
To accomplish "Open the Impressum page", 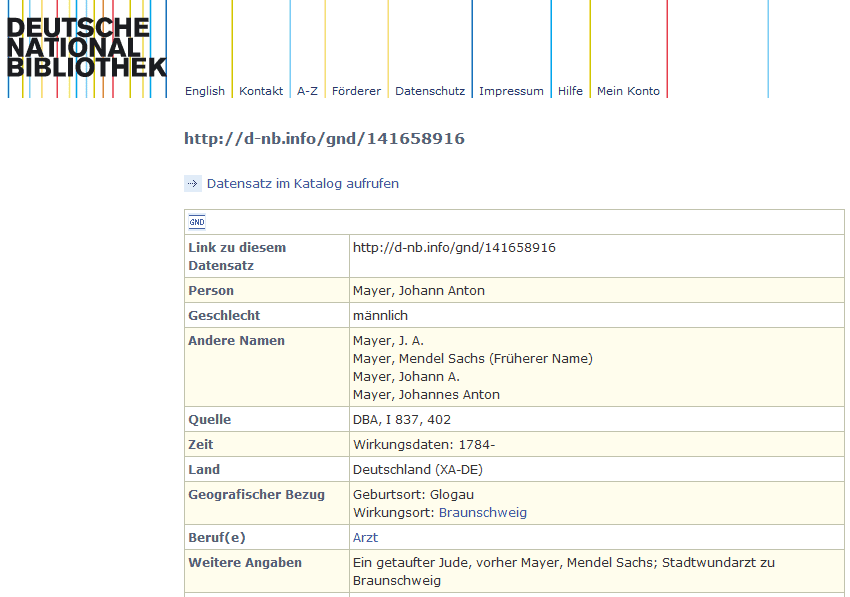I will tap(511, 91).
